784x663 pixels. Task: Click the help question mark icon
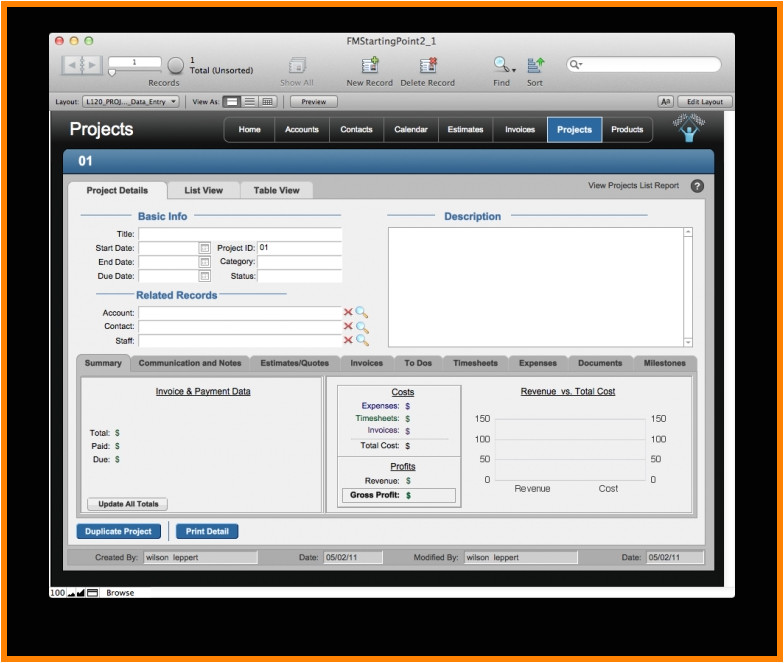coord(697,186)
